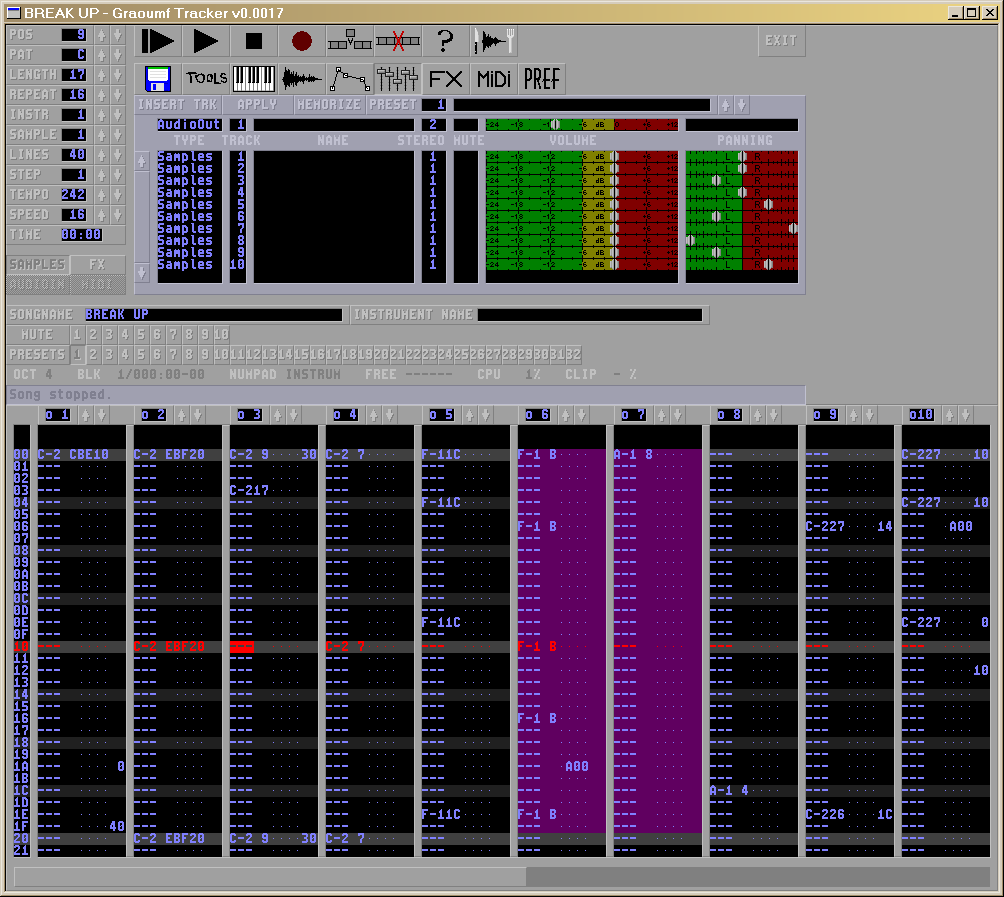1004x897 pixels.
Task: Click the APPLY button
Action: pyautogui.click(x=257, y=105)
